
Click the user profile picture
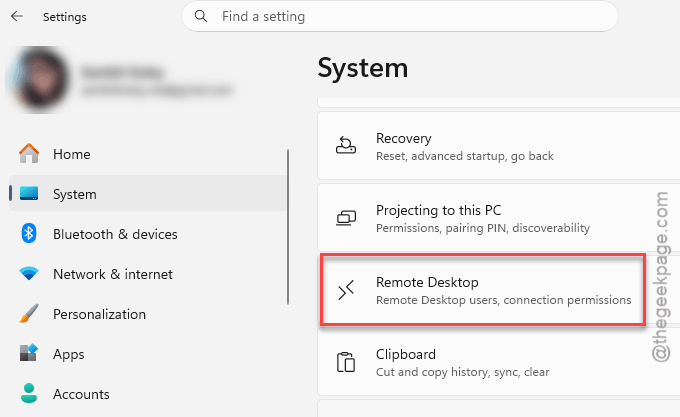pos(38,80)
